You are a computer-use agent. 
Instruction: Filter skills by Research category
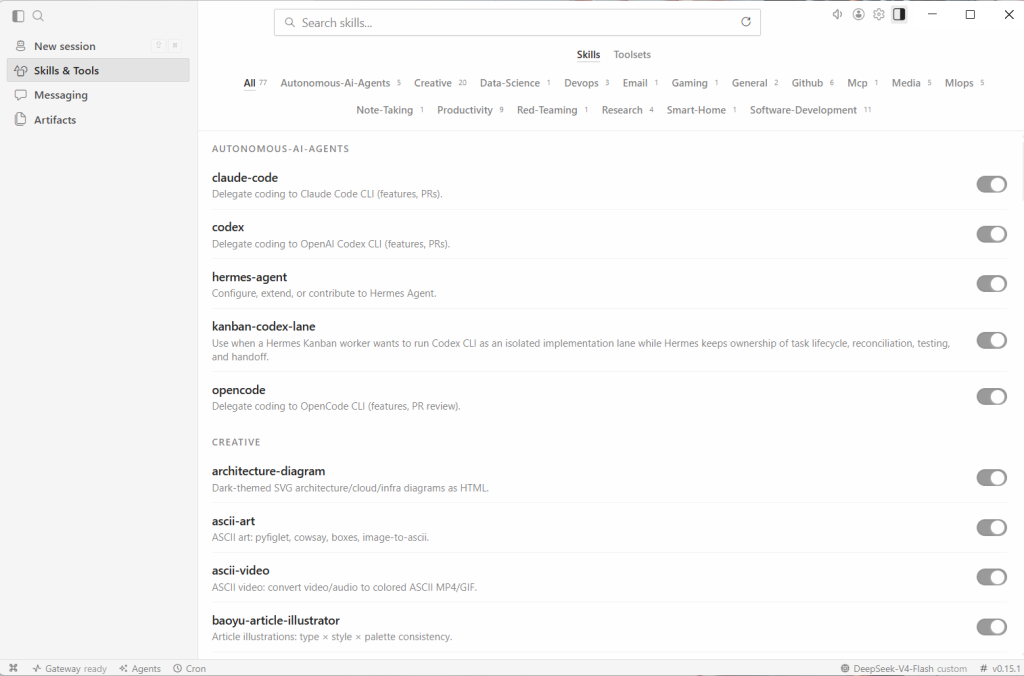point(627,110)
